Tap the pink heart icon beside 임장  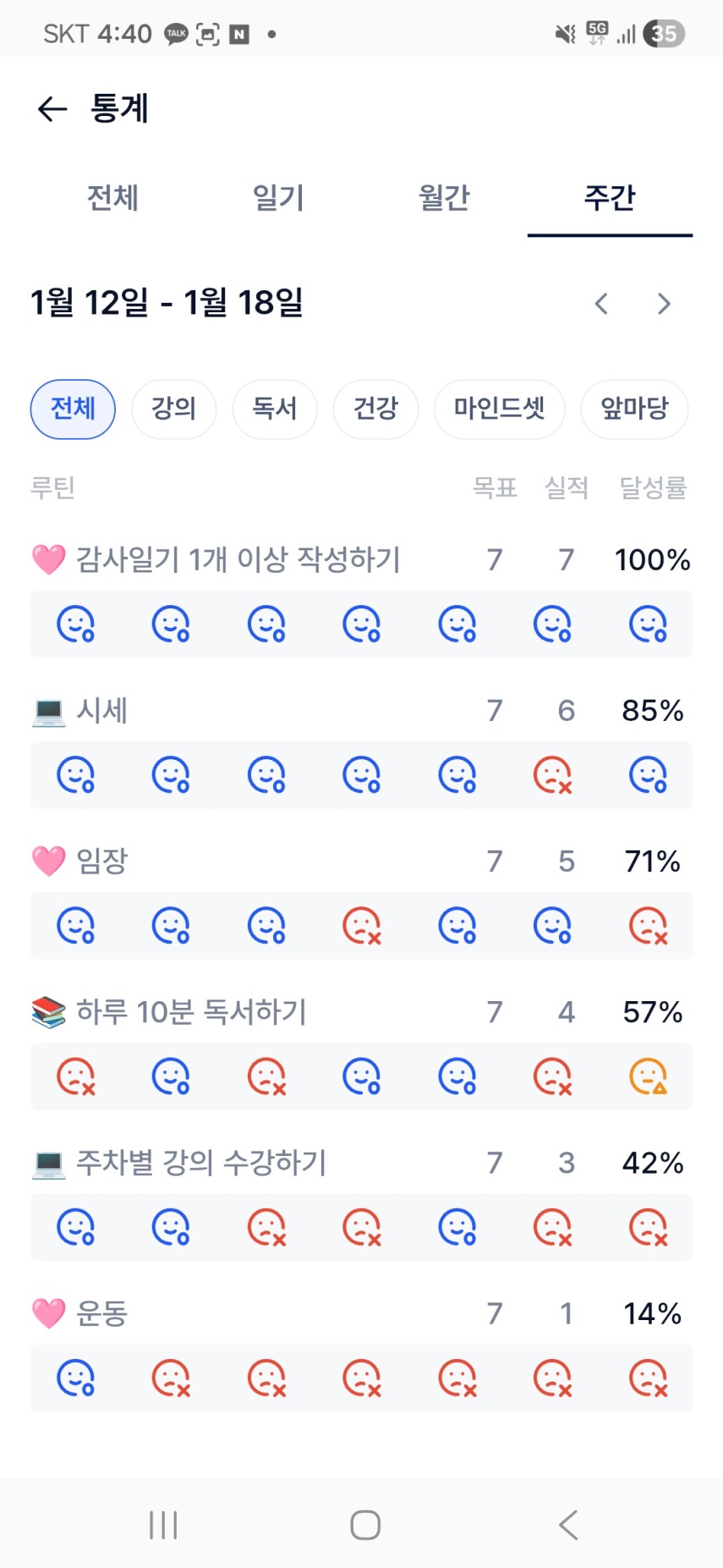coord(48,861)
